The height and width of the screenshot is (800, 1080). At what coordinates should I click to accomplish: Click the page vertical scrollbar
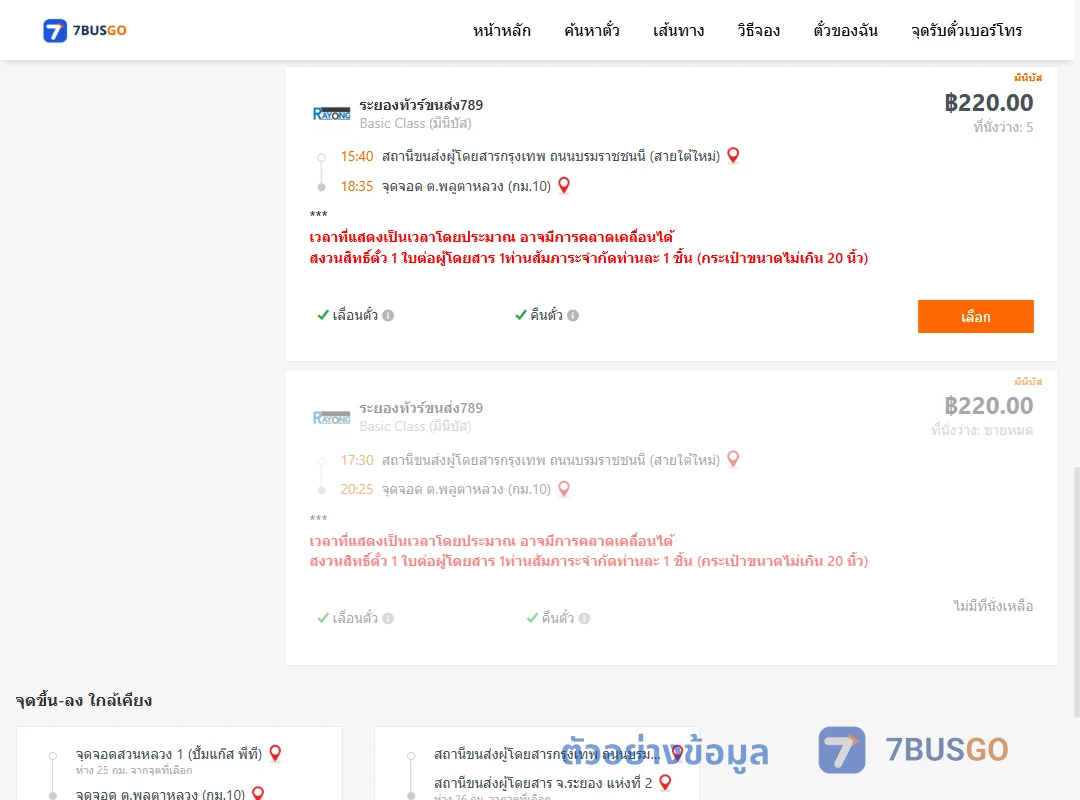tap(1077, 593)
